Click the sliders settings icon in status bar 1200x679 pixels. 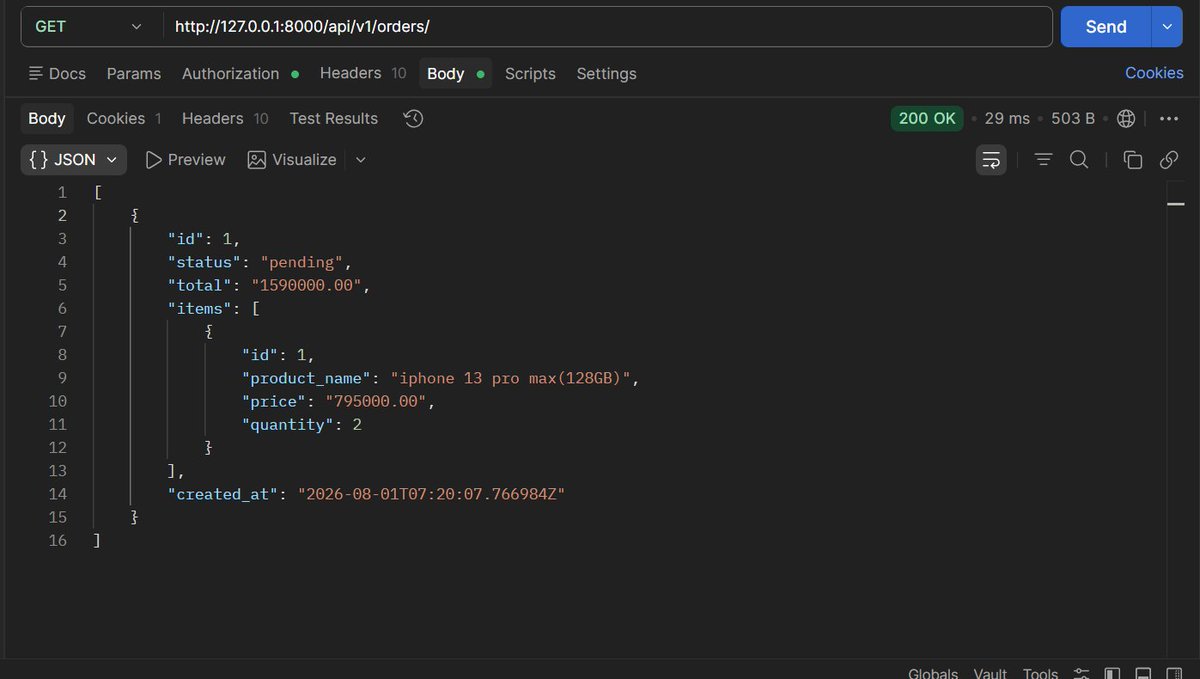(1081, 673)
